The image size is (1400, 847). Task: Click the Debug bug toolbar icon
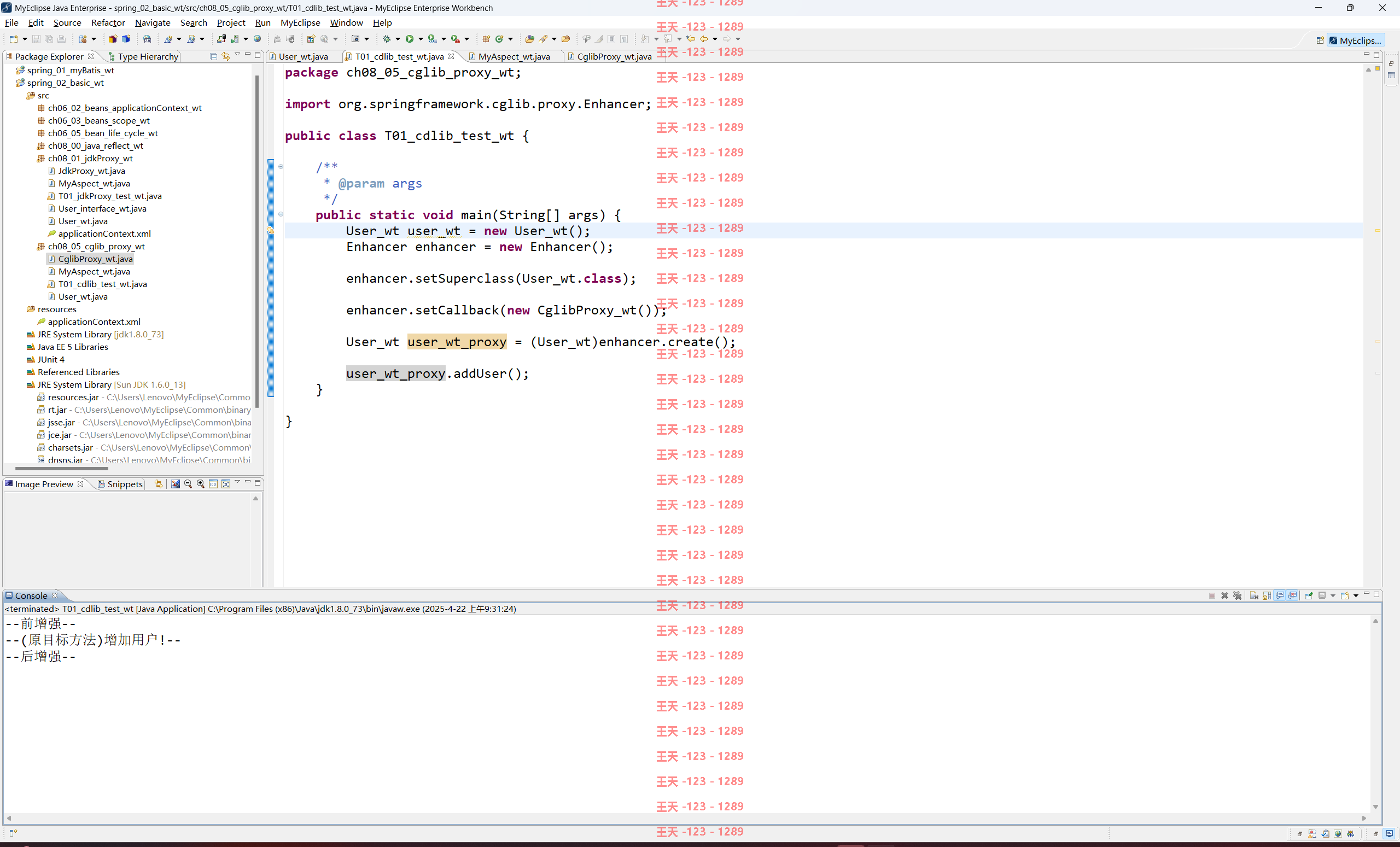tap(386, 39)
